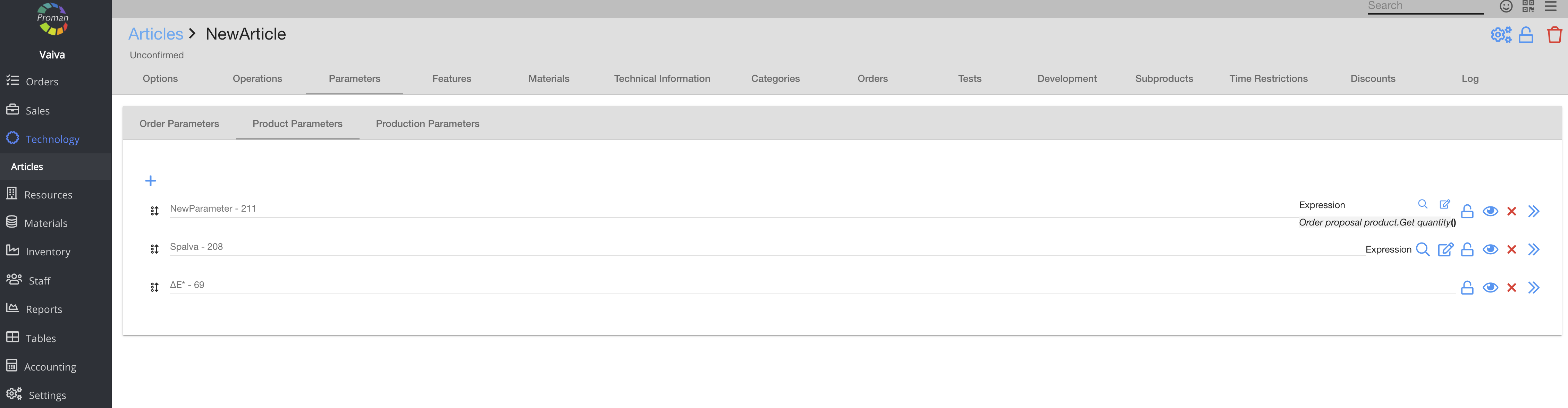Toggle the eye icon for ΔE* - 69
The height and width of the screenshot is (408, 1568).
1490,288
